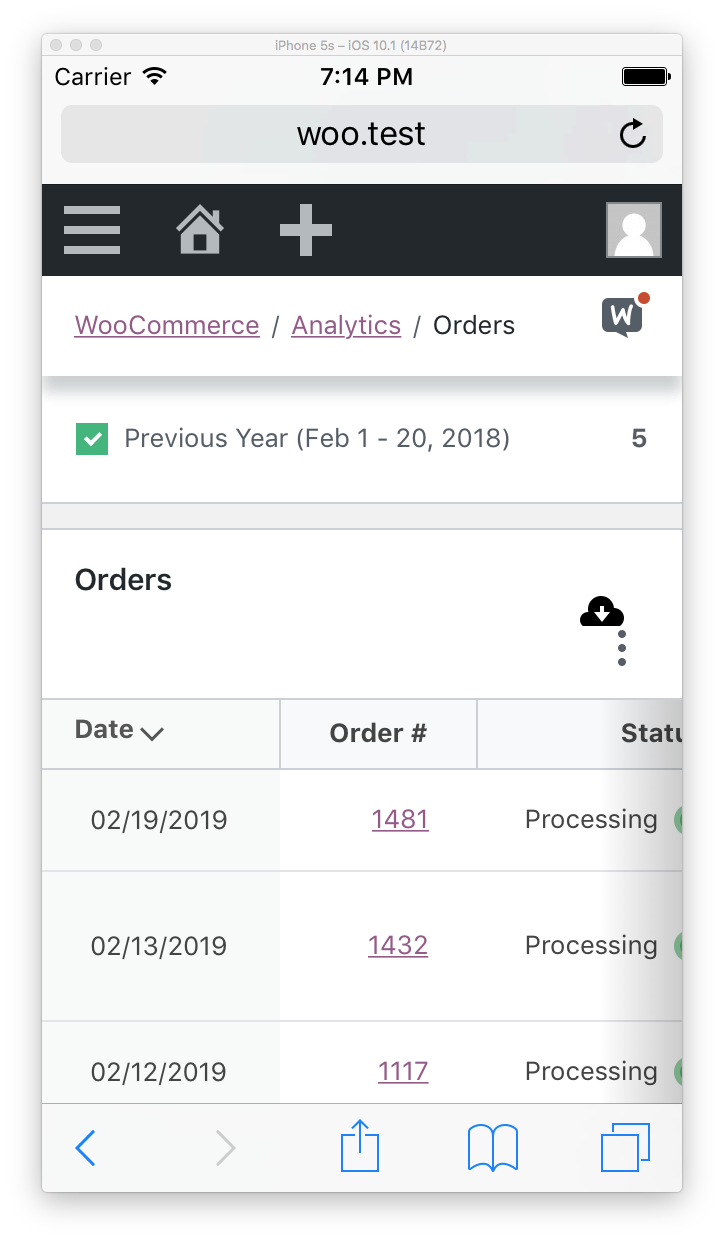
Task: Open the WordPress admin hamburger menu
Action: (91, 229)
